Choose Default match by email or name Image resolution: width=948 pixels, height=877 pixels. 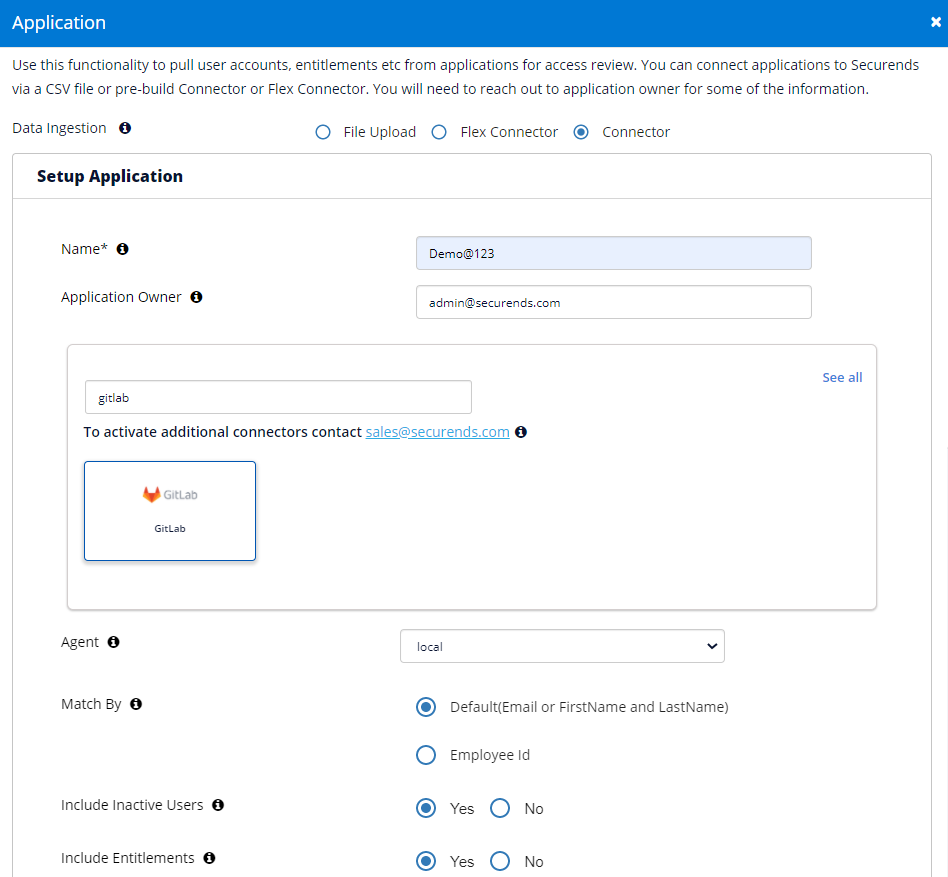pyautogui.click(x=426, y=707)
